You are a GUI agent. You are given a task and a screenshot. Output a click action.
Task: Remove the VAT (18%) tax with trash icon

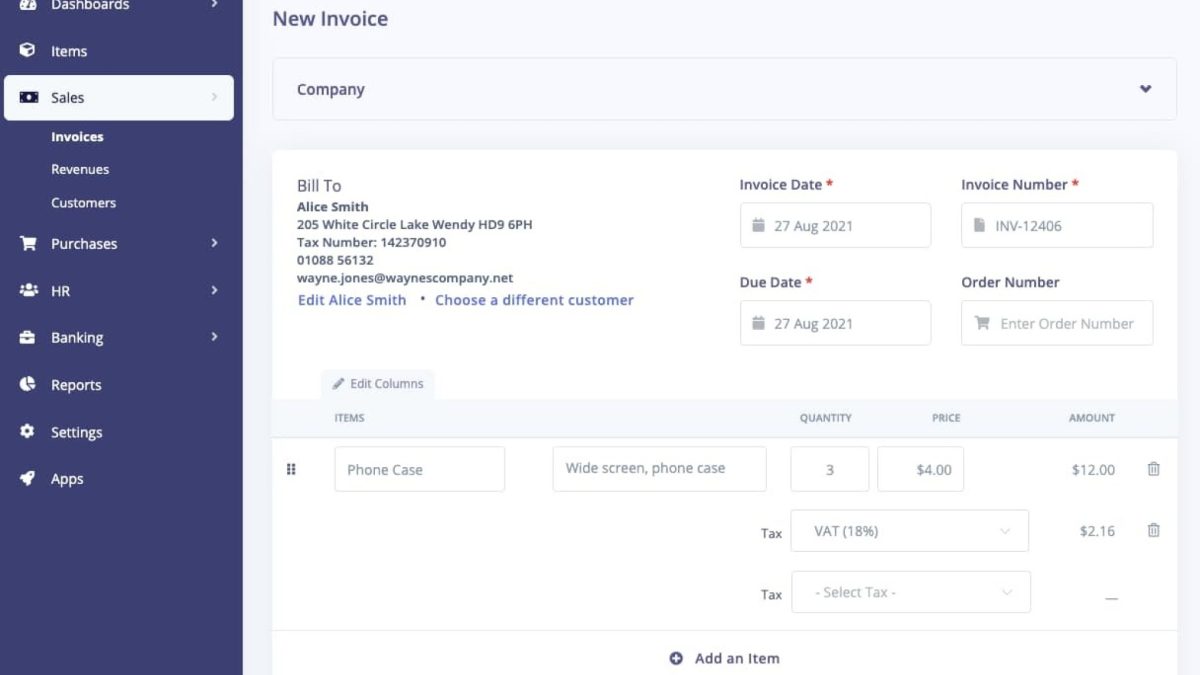pos(1153,530)
